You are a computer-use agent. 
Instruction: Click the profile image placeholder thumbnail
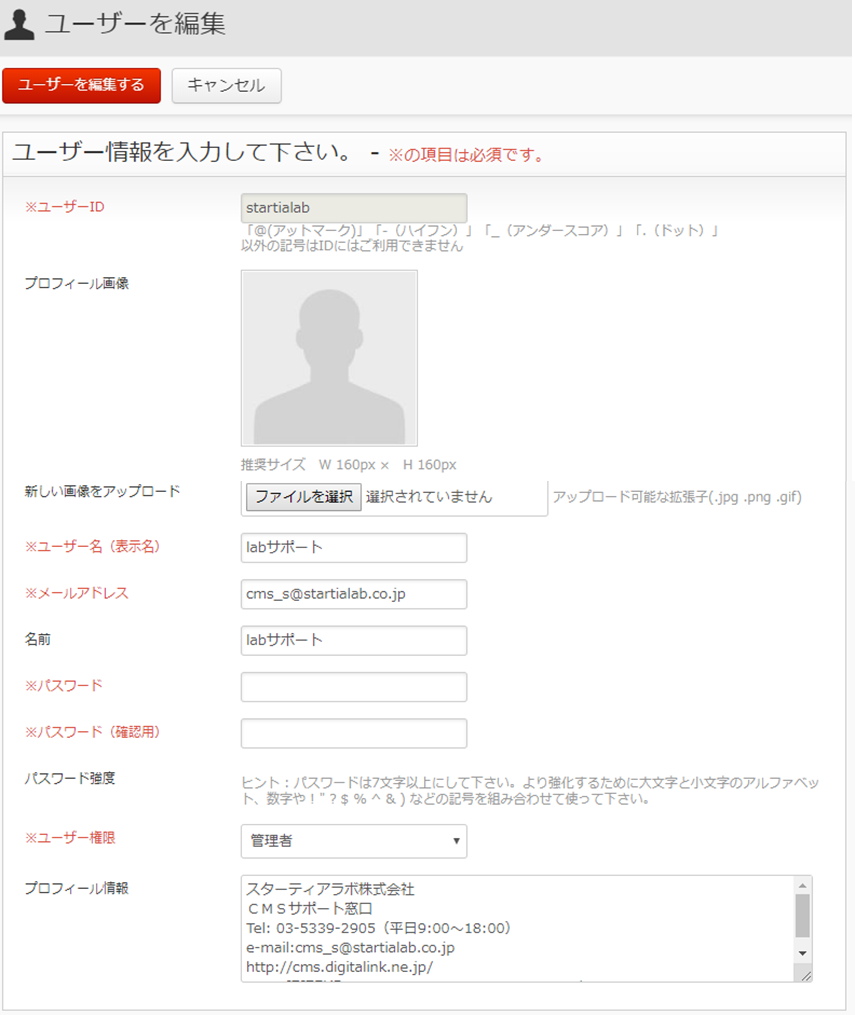click(329, 358)
